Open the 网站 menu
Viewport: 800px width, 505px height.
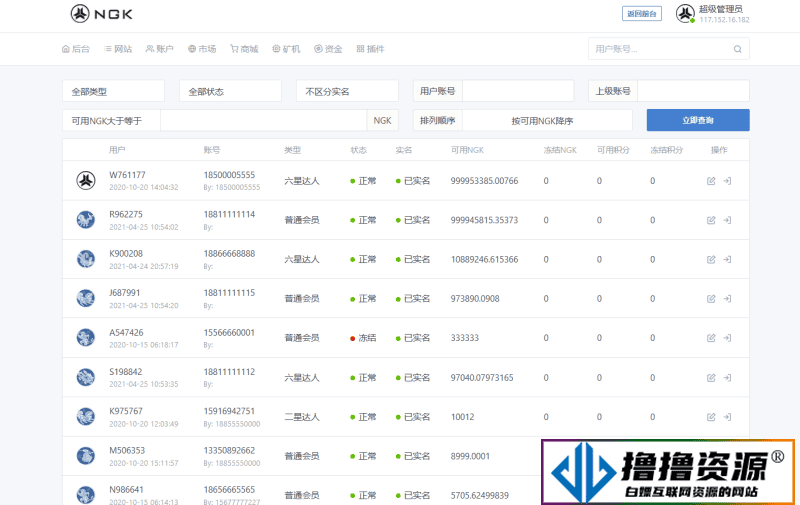pyautogui.click(x=118, y=49)
